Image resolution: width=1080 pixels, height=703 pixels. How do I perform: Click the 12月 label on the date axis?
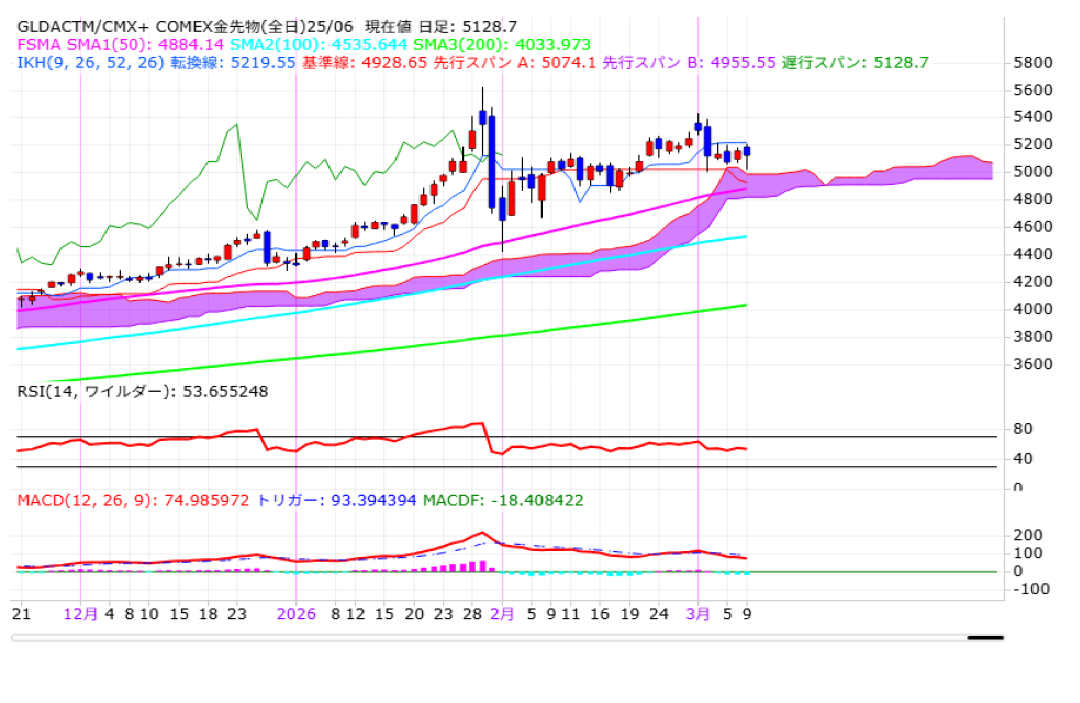[81, 614]
